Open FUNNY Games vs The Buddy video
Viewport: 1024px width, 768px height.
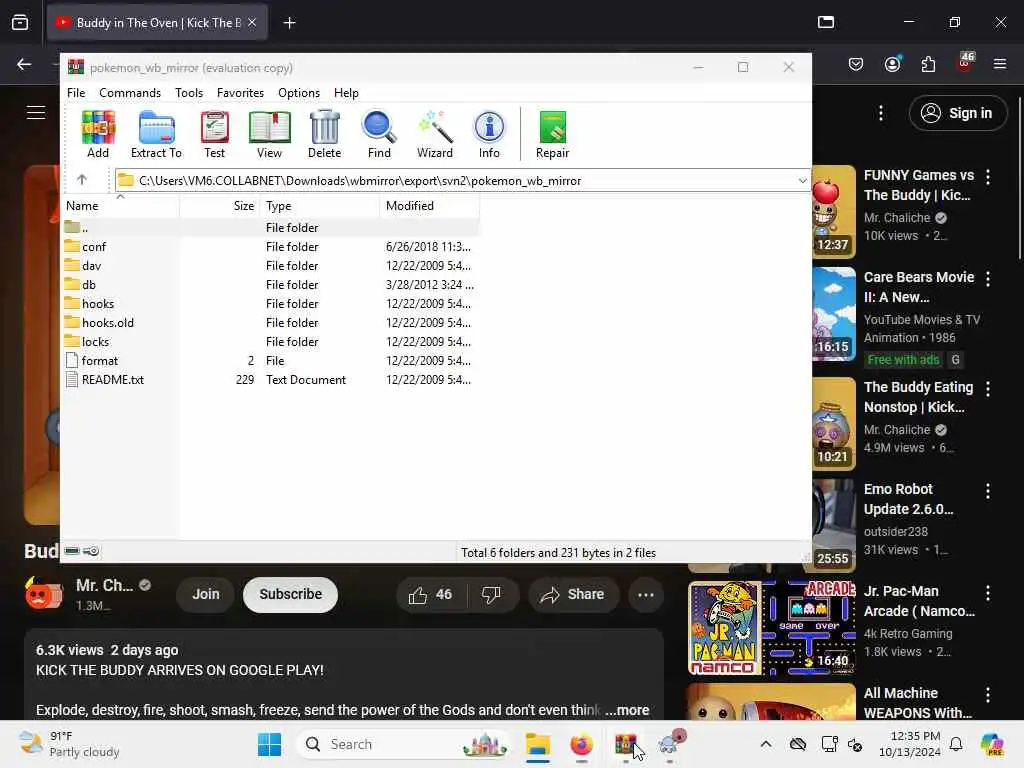pos(918,185)
